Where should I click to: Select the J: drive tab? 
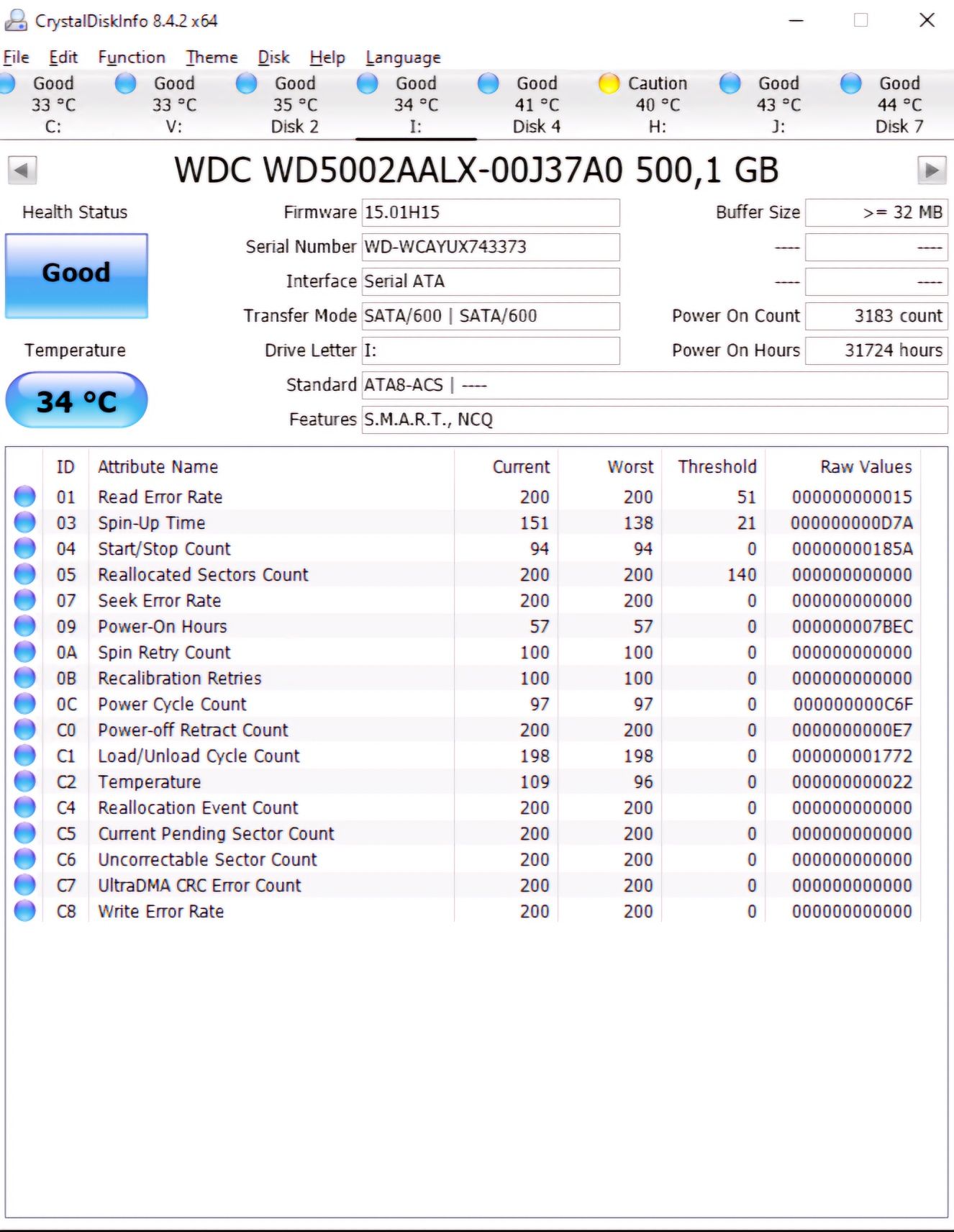(x=778, y=105)
